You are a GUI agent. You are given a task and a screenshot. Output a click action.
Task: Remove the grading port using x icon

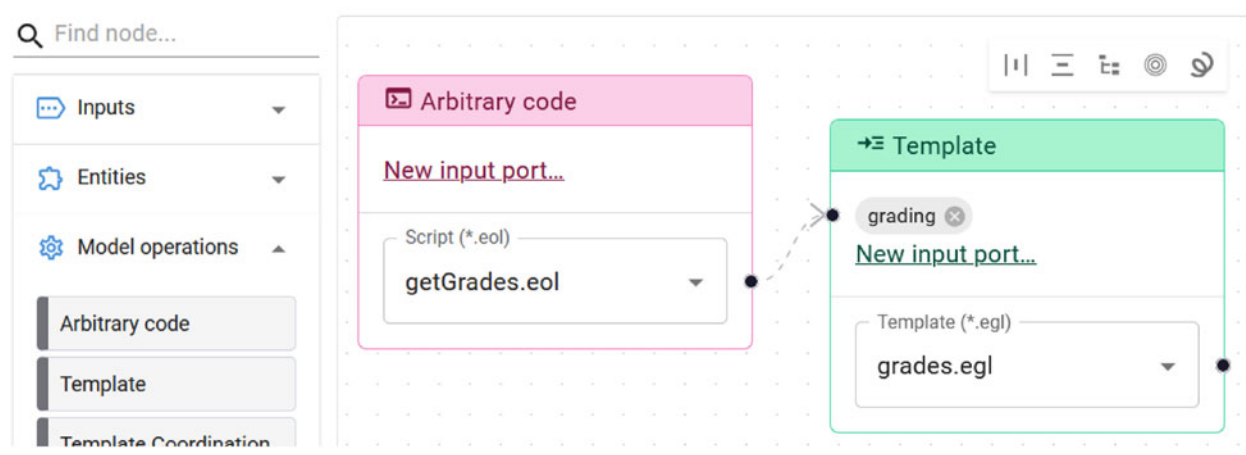point(954,216)
